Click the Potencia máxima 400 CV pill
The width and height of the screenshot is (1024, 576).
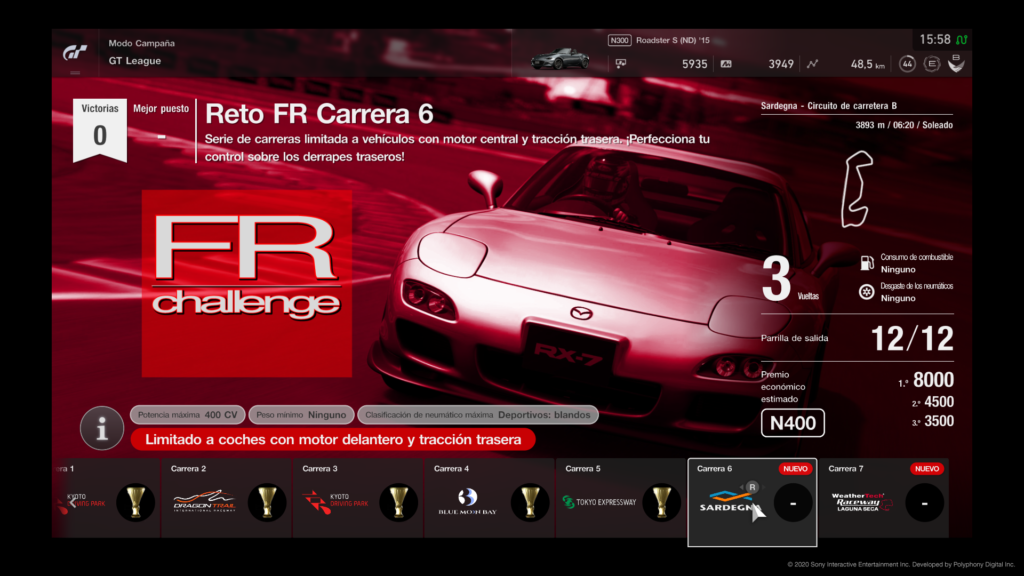coord(187,415)
